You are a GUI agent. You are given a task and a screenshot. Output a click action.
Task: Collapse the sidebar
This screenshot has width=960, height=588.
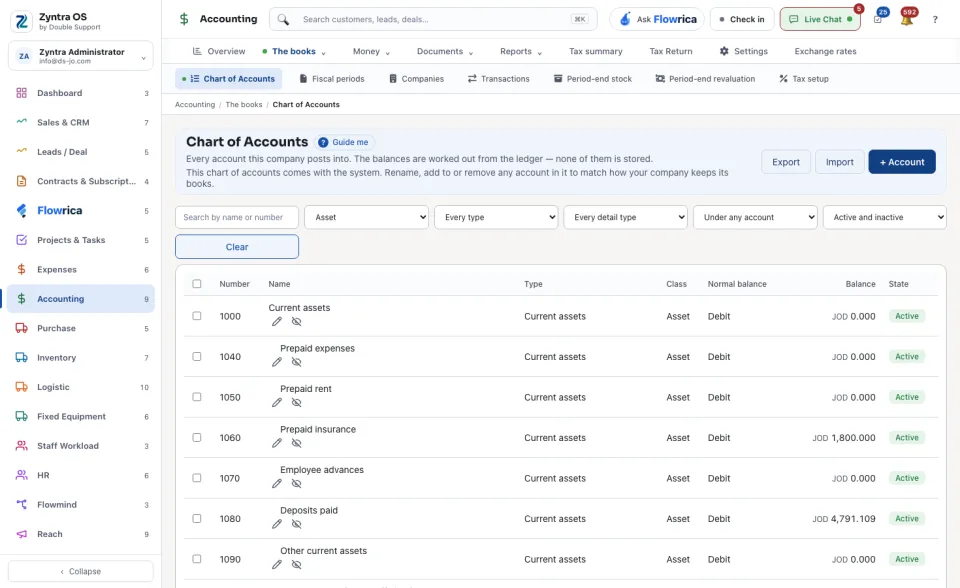pyautogui.click(x=81, y=571)
